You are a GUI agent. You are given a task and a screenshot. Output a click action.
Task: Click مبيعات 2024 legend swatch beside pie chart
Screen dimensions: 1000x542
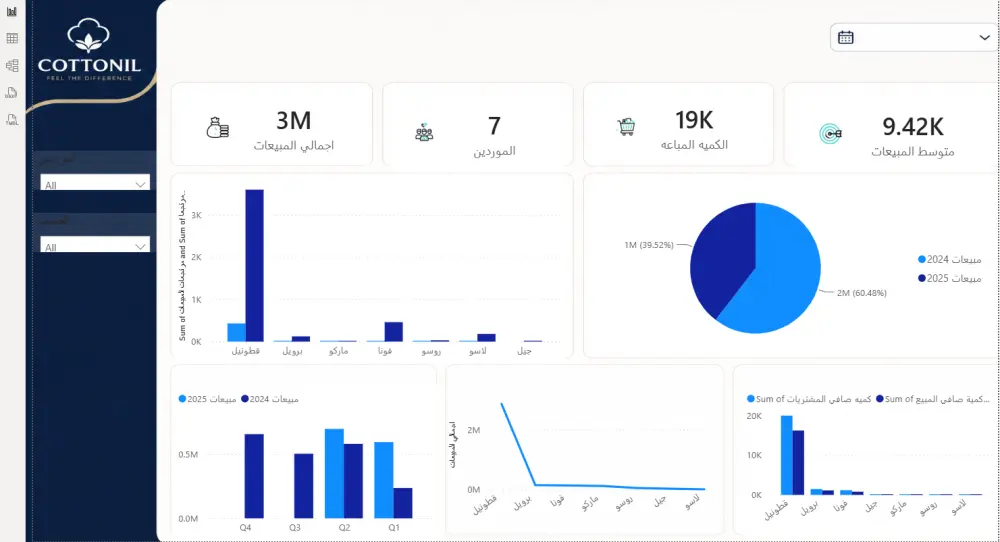click(922, 260)
